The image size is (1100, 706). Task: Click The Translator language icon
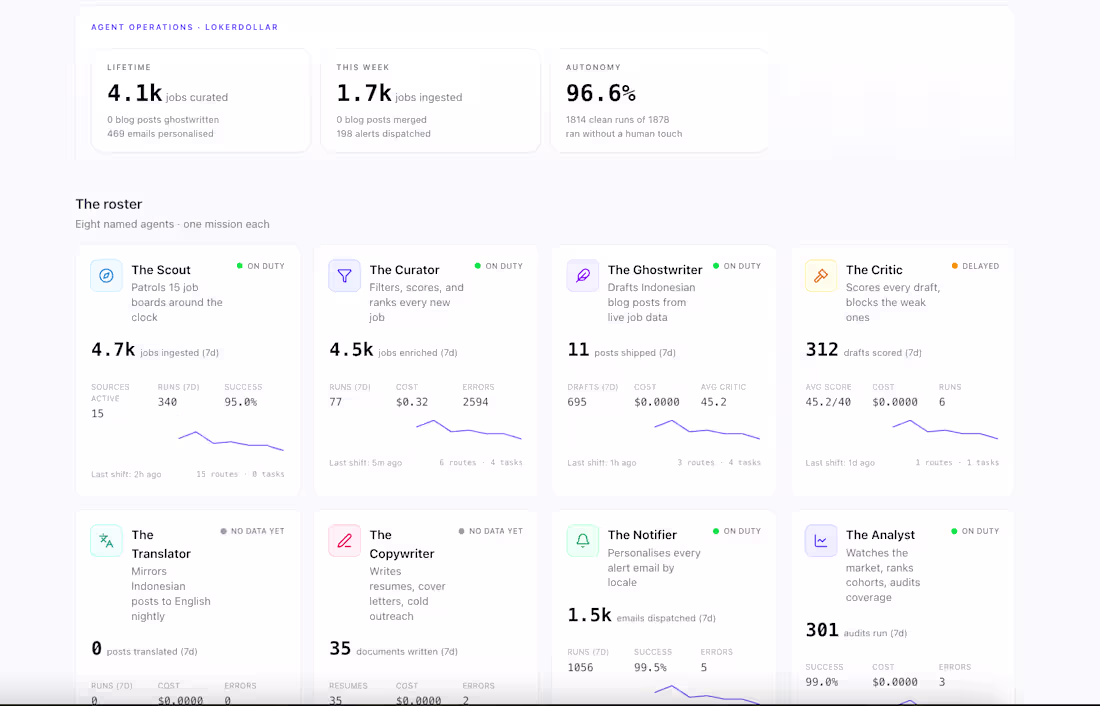click(x=106, y=541)
